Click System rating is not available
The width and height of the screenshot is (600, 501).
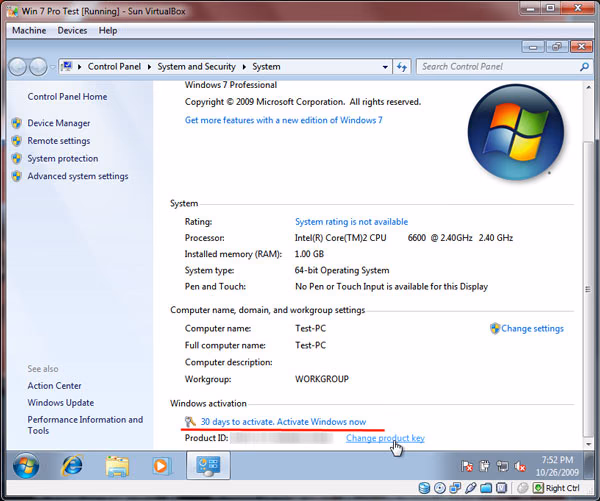coord(351,222)
